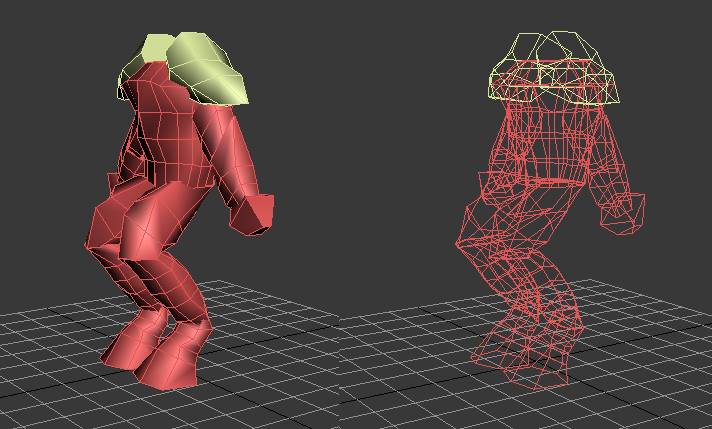Image resolution: width=712 pixels, height=429 pixels.
Task: Select the large yellow shoulder pad on shaded model
Action: pyautogui.click(x=207, y=68)
